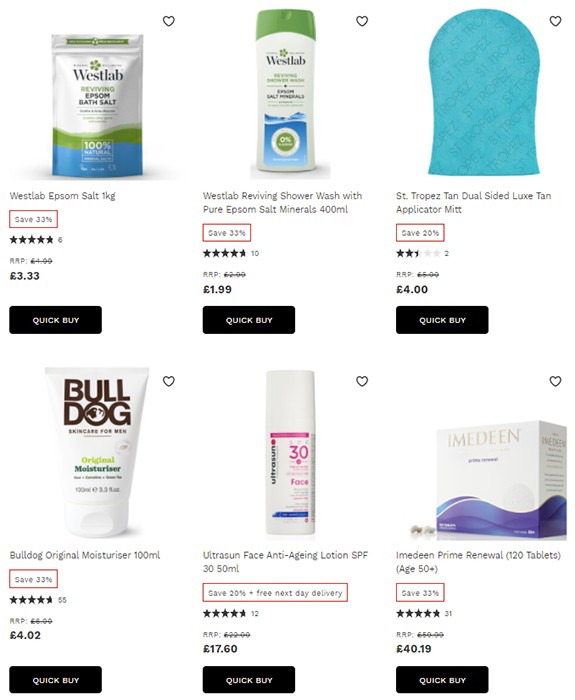Image resolution: width=575 pixels, height=700 pixels.
Task: Click Save 20% + free next day delivery badge
Action: click(275, 593)
